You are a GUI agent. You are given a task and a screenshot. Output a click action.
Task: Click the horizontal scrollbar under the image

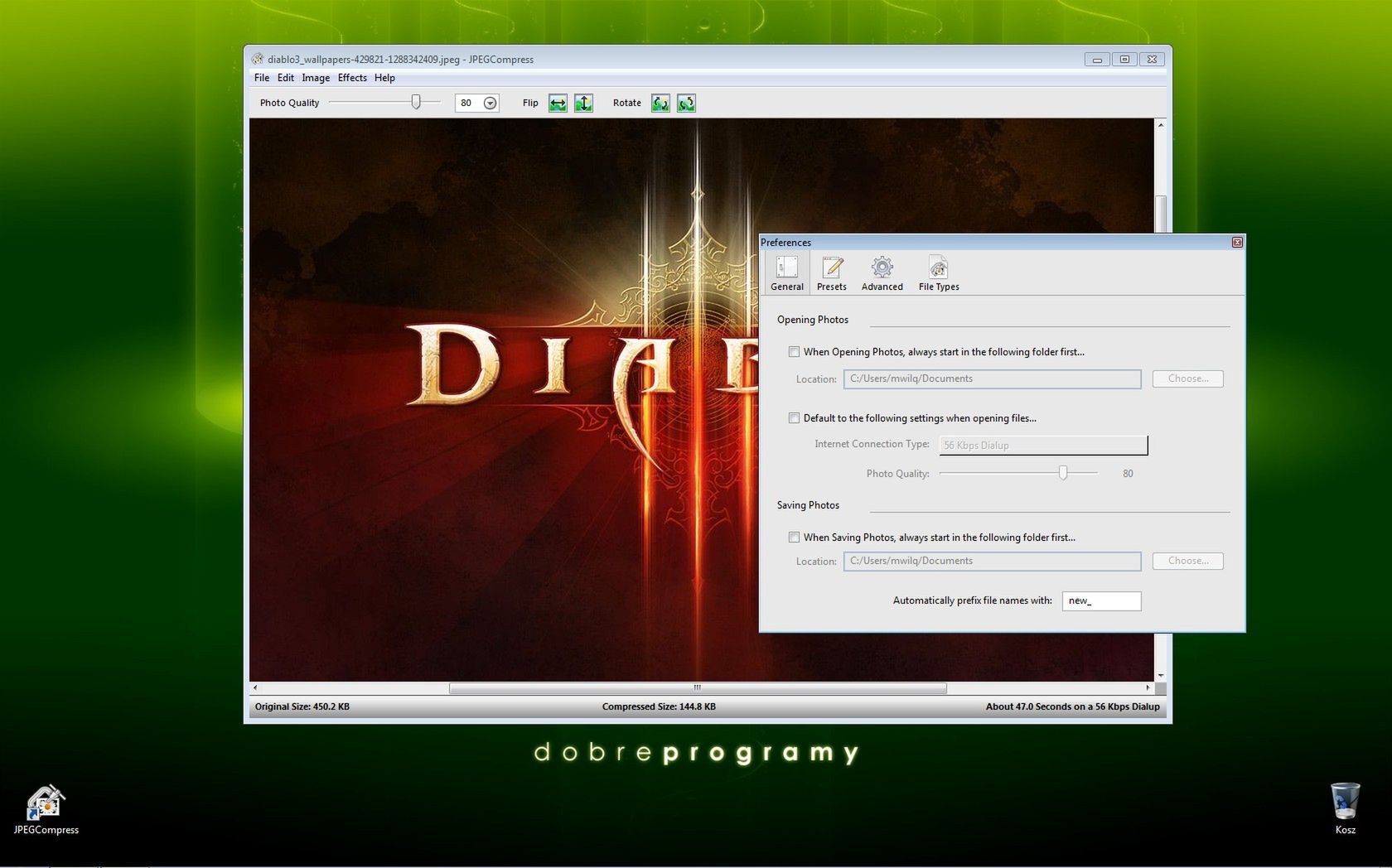(x=698, y=687)
